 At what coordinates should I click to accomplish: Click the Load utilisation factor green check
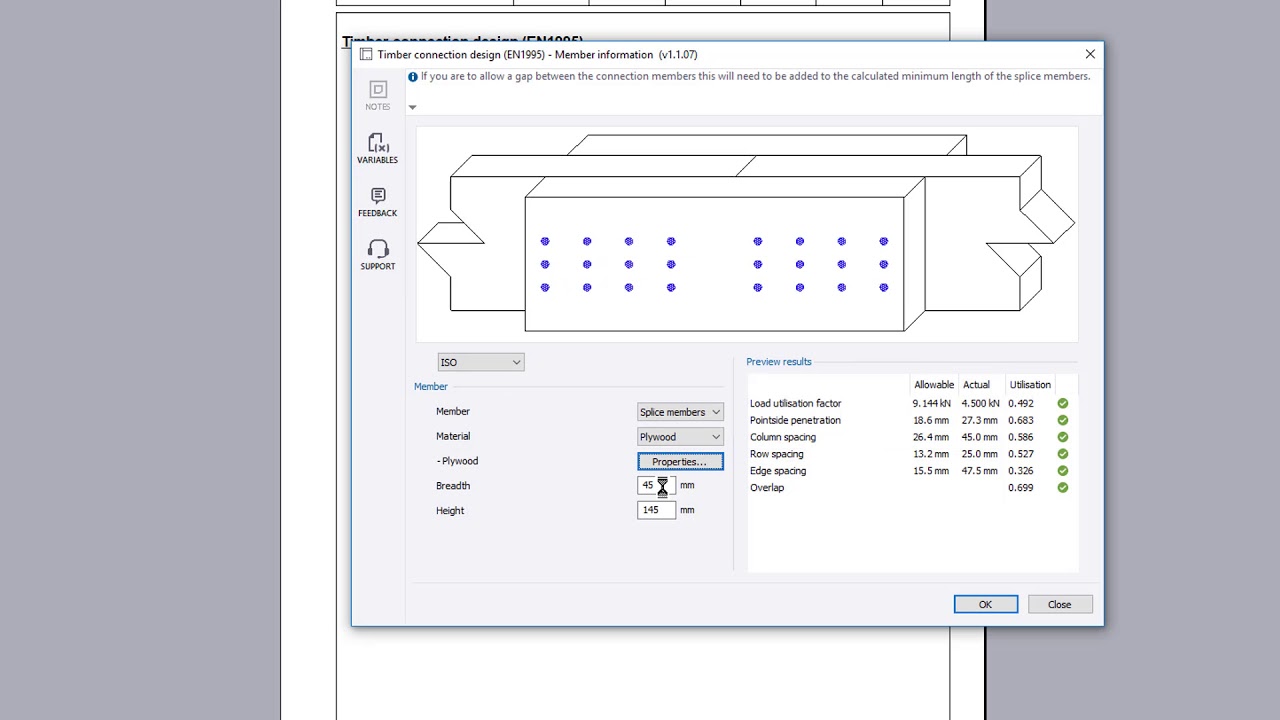click(1063, 404)
